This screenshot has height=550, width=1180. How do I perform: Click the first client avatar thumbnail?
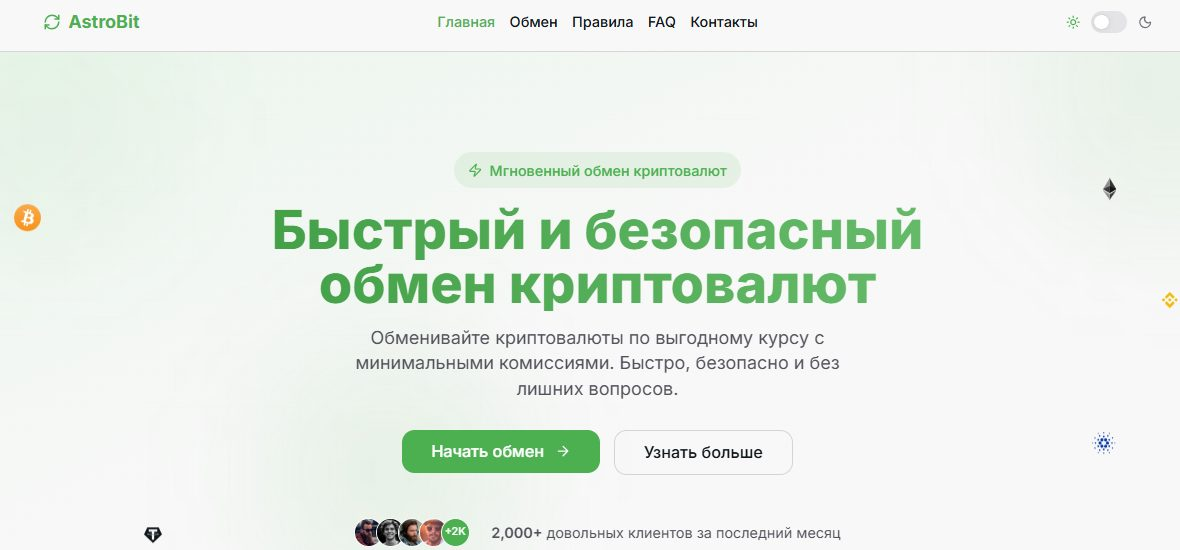coord(367,533)
